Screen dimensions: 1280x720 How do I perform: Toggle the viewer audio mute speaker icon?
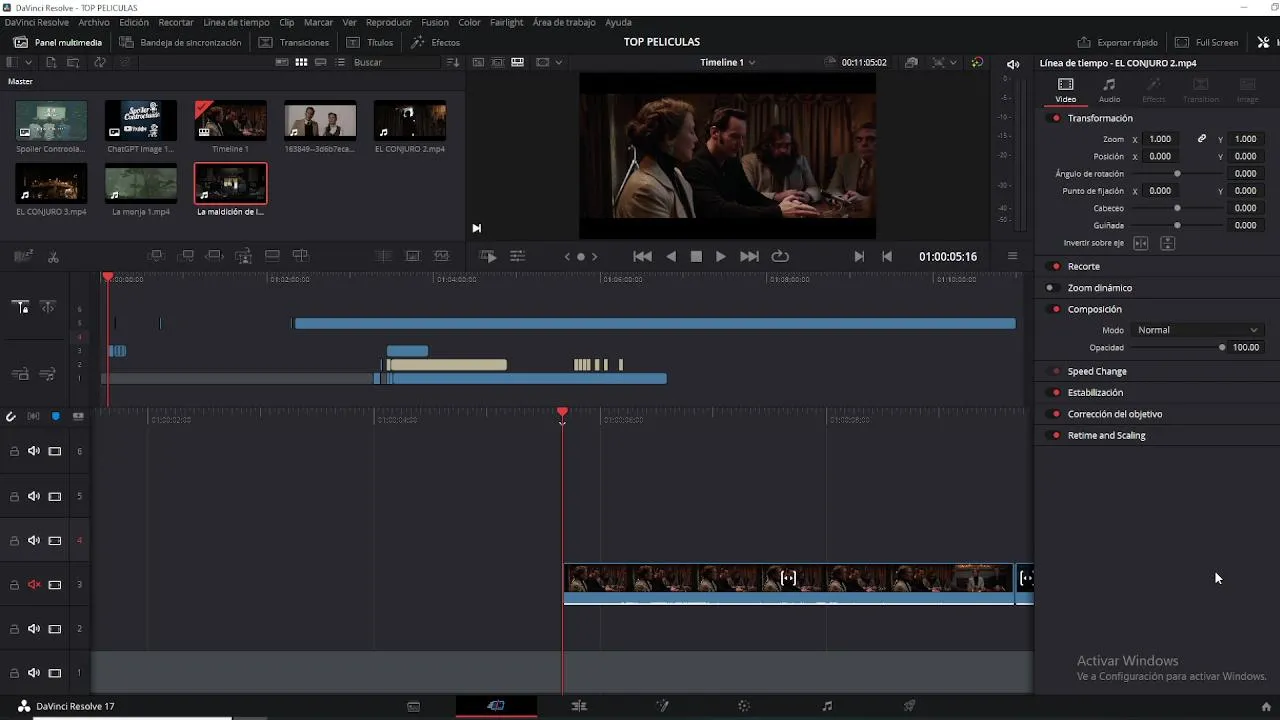(x=1013, y=64)
